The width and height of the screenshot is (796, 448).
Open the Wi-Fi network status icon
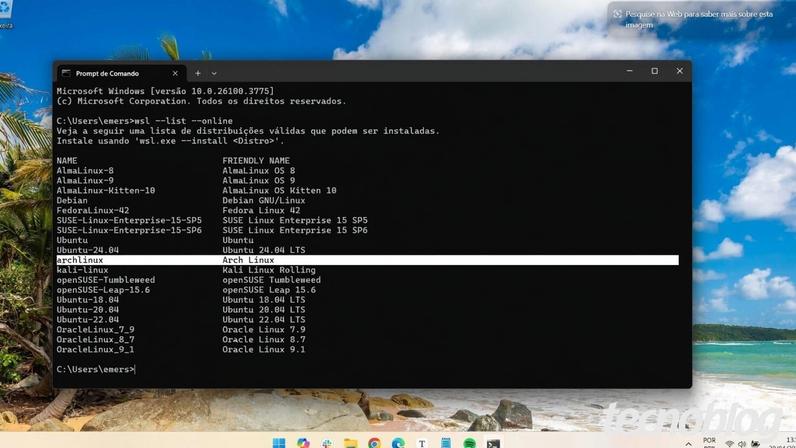(x=729, y=444)
